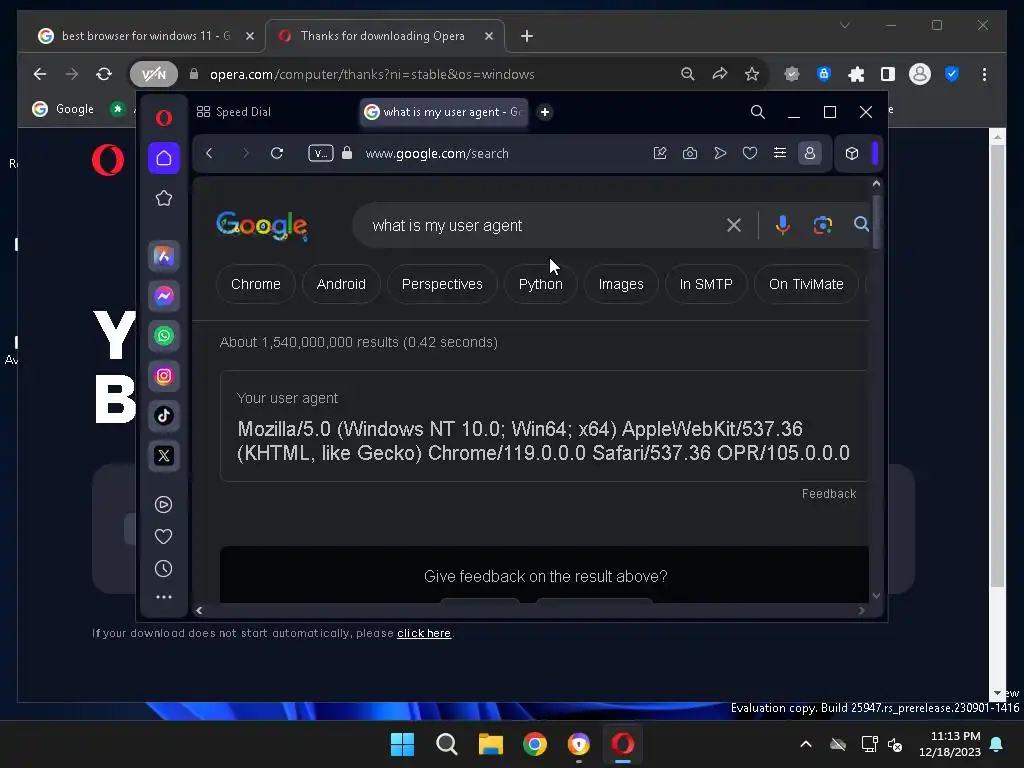Select the On TiviMate filter chip

point(806,284)
